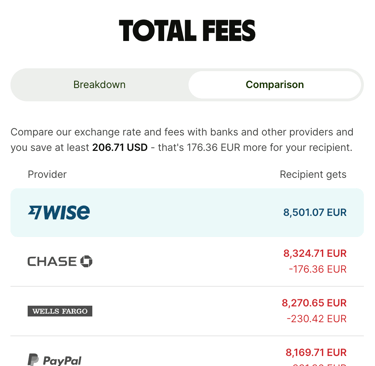This screenshot has height=366, width=375.
Task: Click the 8,501.07 EUR Wise amount
Action: point(315,212)
